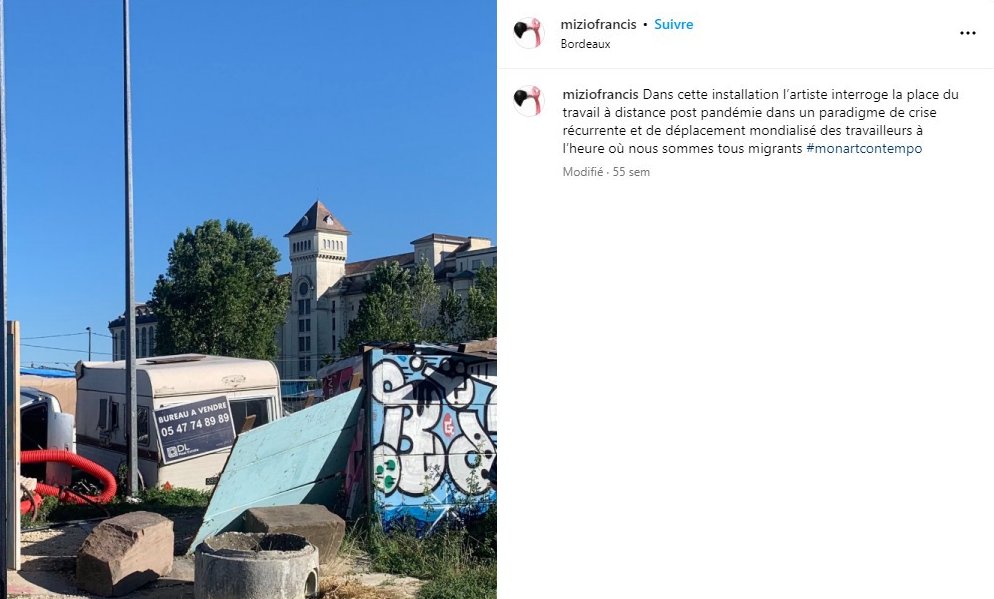Screen dimensions: 994x599
Task: Open the #monartcontempo hashtag
Action: tap(864, 149)
